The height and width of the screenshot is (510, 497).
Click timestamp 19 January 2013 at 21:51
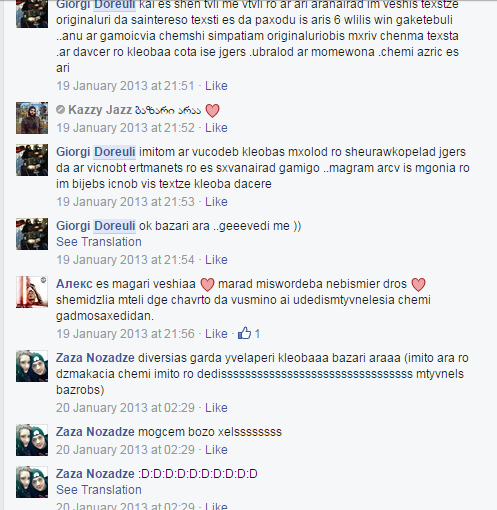[125, 86]
